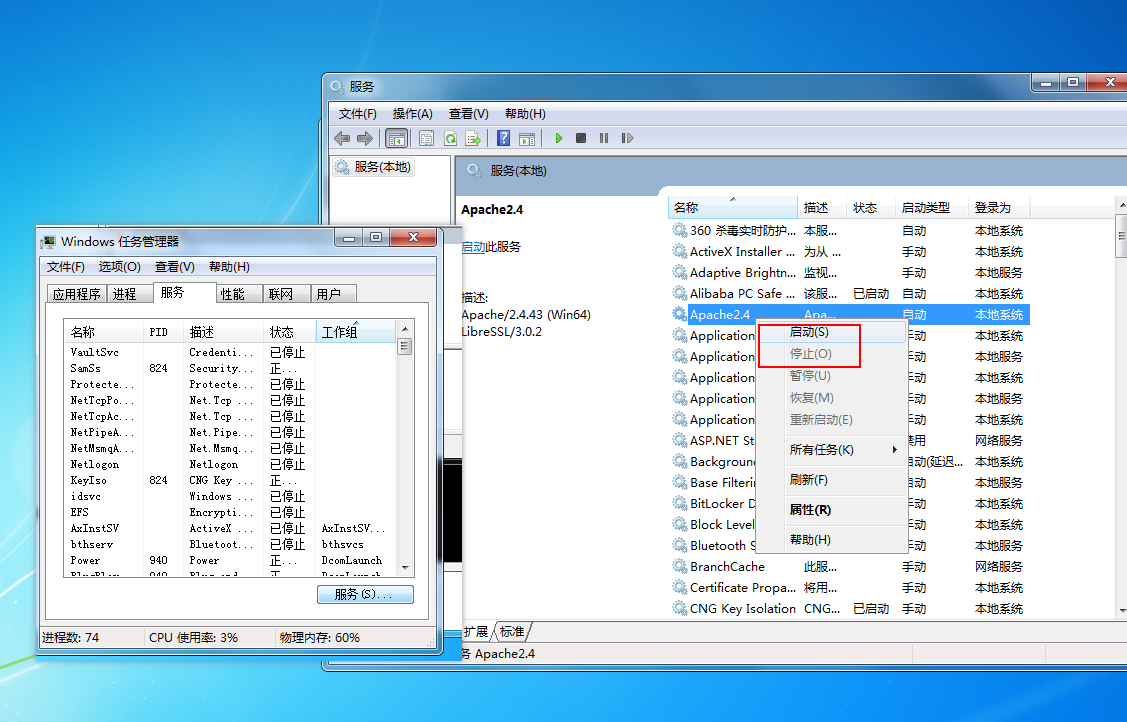
Task: Click the Task Manager title bar icon
Action: click(49, 241)
